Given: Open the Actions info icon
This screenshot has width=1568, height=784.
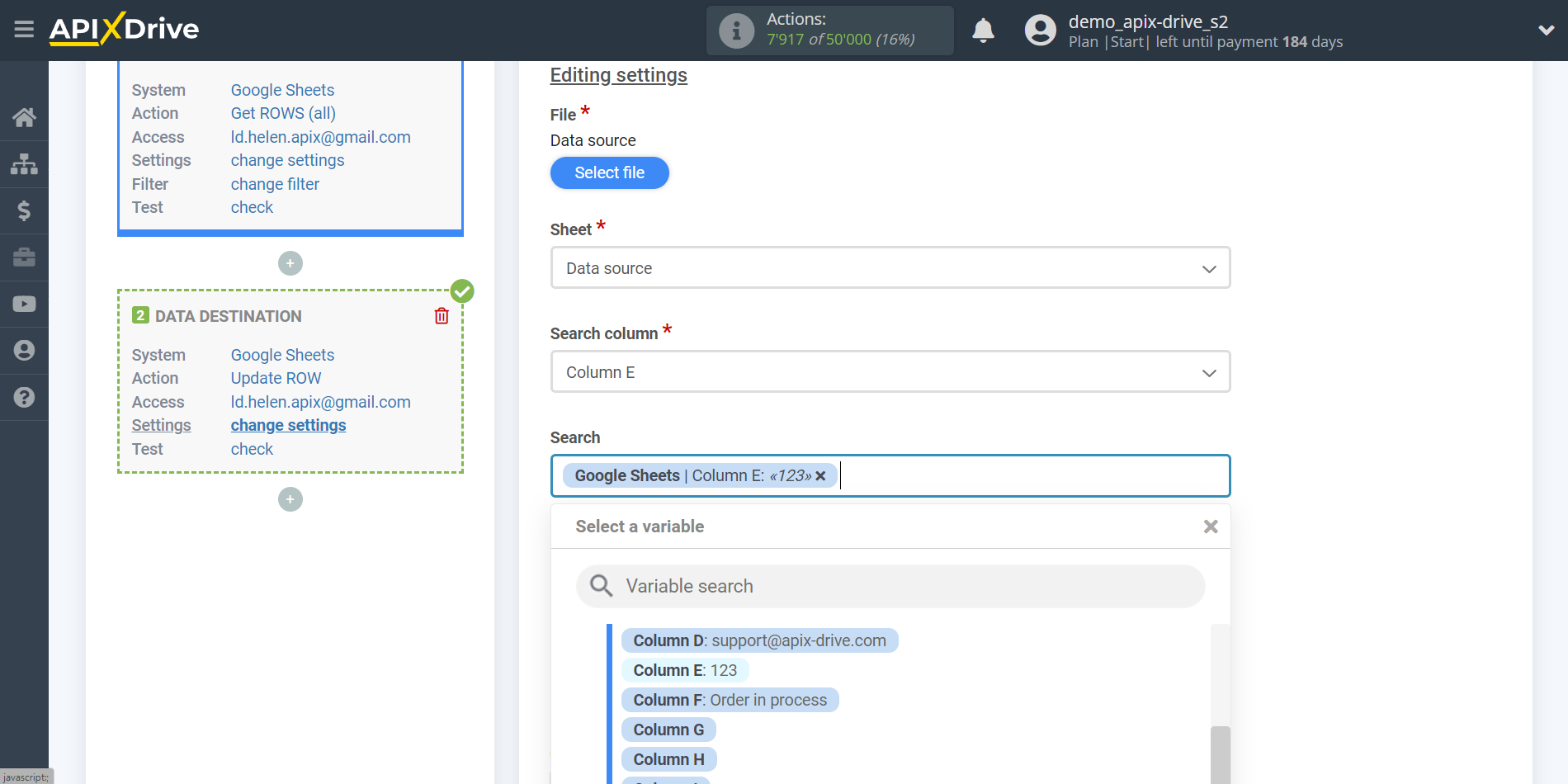Looking at the screenshot, I should point(736,31).
